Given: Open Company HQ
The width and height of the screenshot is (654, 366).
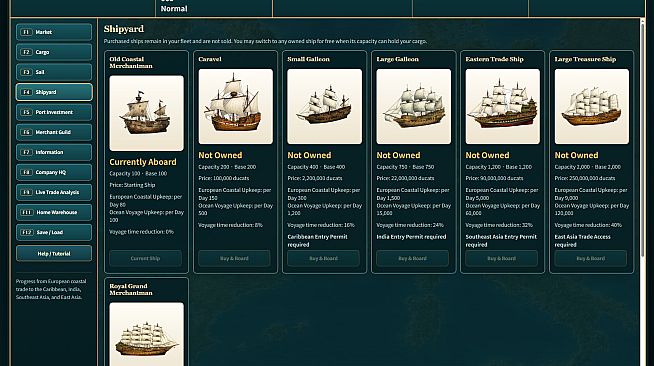Looking at the screenshot, I should 54,172.
